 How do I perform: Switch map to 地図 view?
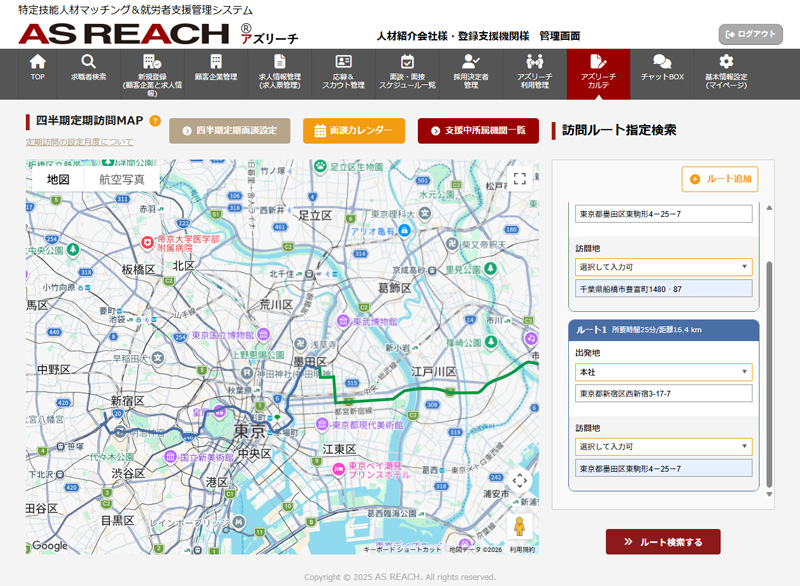click(58, 180)
